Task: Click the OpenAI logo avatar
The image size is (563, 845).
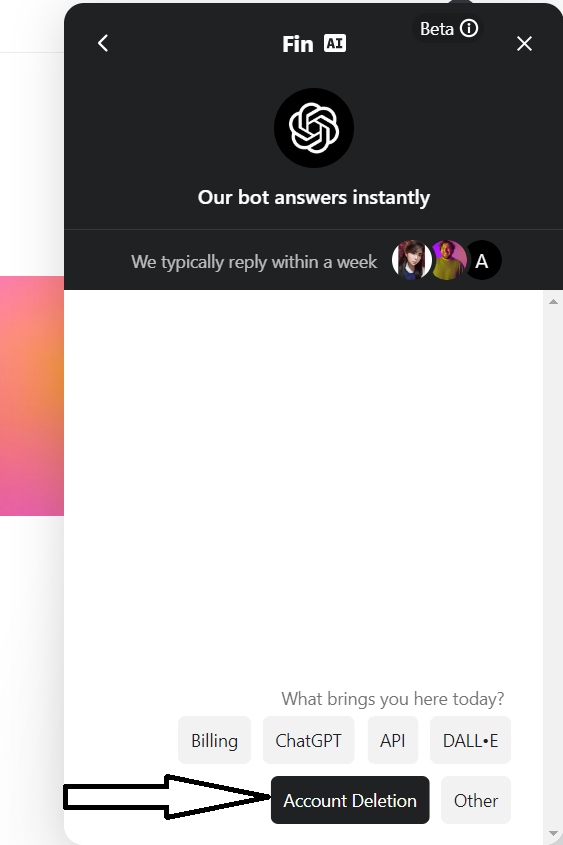Action: 314,128
